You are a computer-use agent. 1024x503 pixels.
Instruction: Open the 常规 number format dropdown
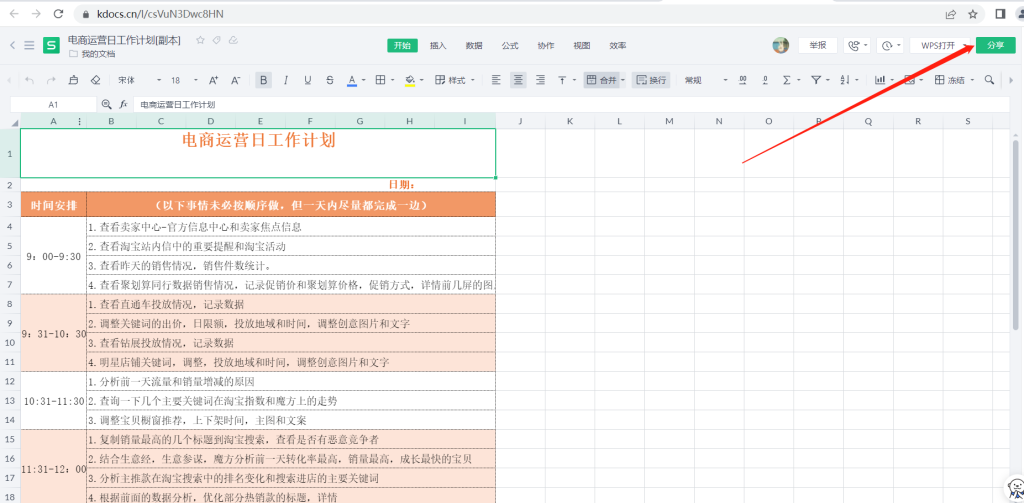tap(706, 80)
